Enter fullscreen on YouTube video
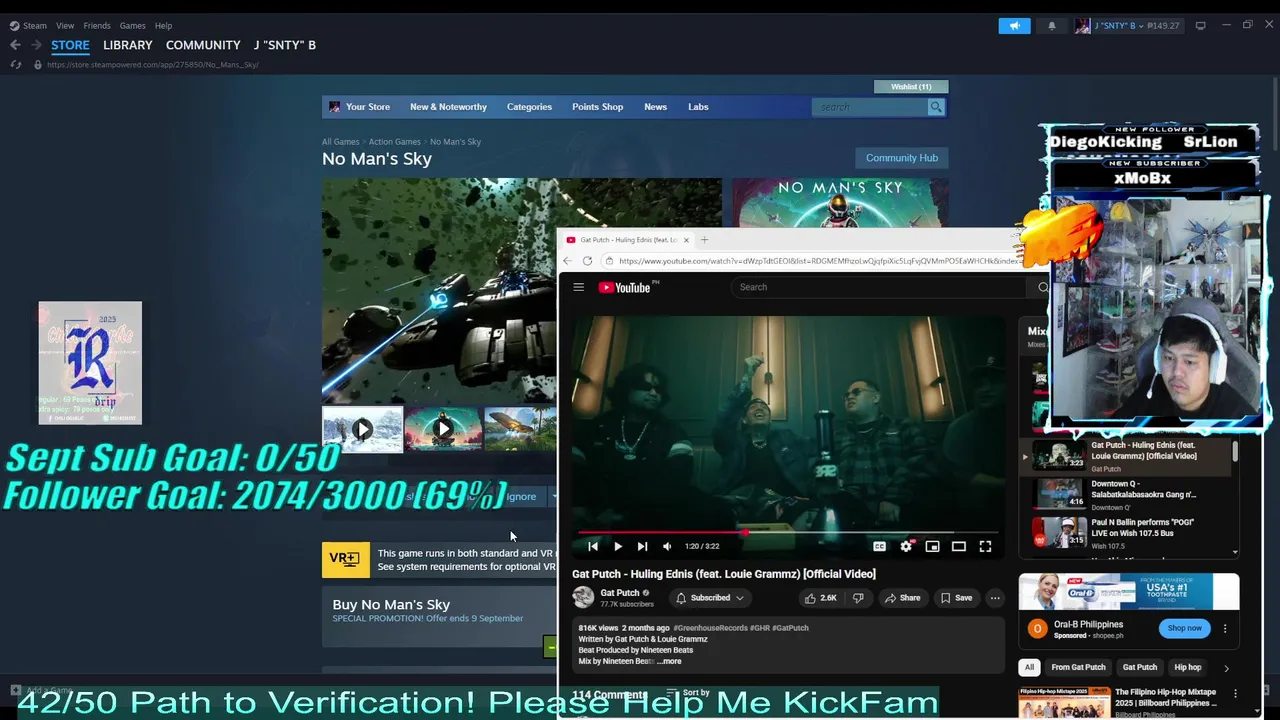Viewport: 1280px width, 720px height. 985,546
